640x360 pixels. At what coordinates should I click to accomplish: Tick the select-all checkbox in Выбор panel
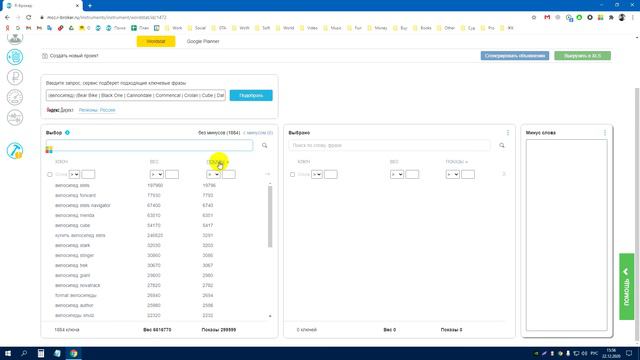click(x=50, y=175)
